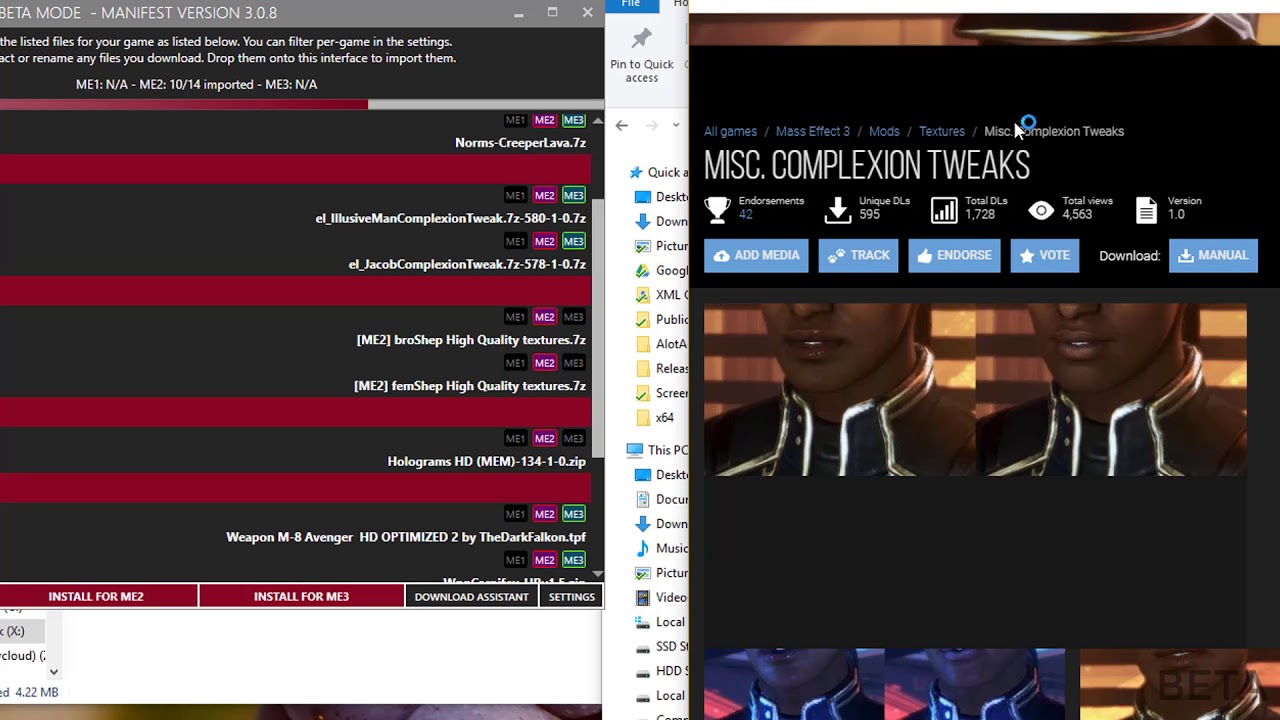Open Pictures under This PC in Explorer
Image resolution: width=1280 pixels, height=720 pixels.
point(662,573)
